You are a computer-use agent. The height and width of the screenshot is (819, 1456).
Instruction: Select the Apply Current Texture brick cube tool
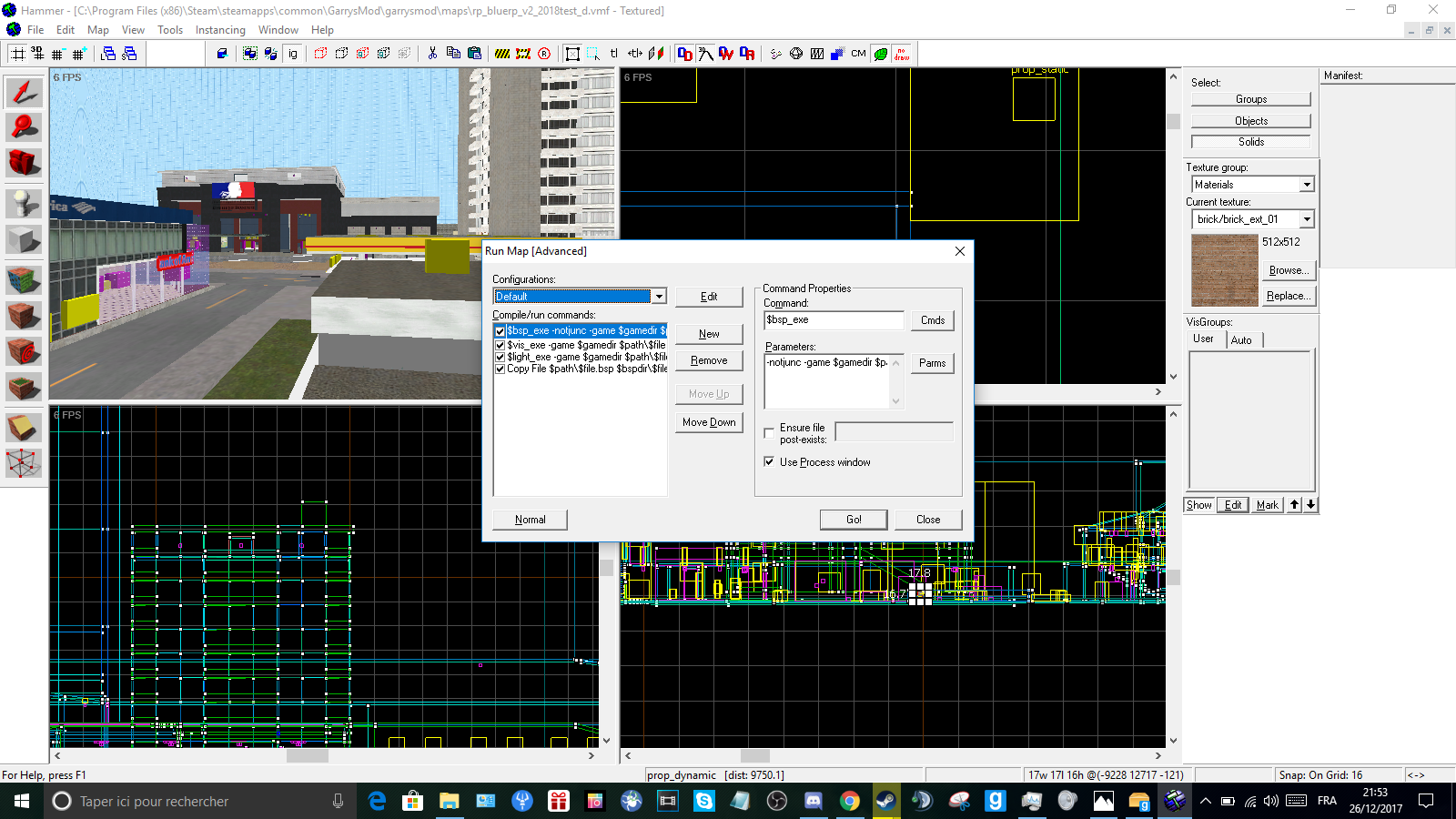pyautogui.click(x=24, y=316)
